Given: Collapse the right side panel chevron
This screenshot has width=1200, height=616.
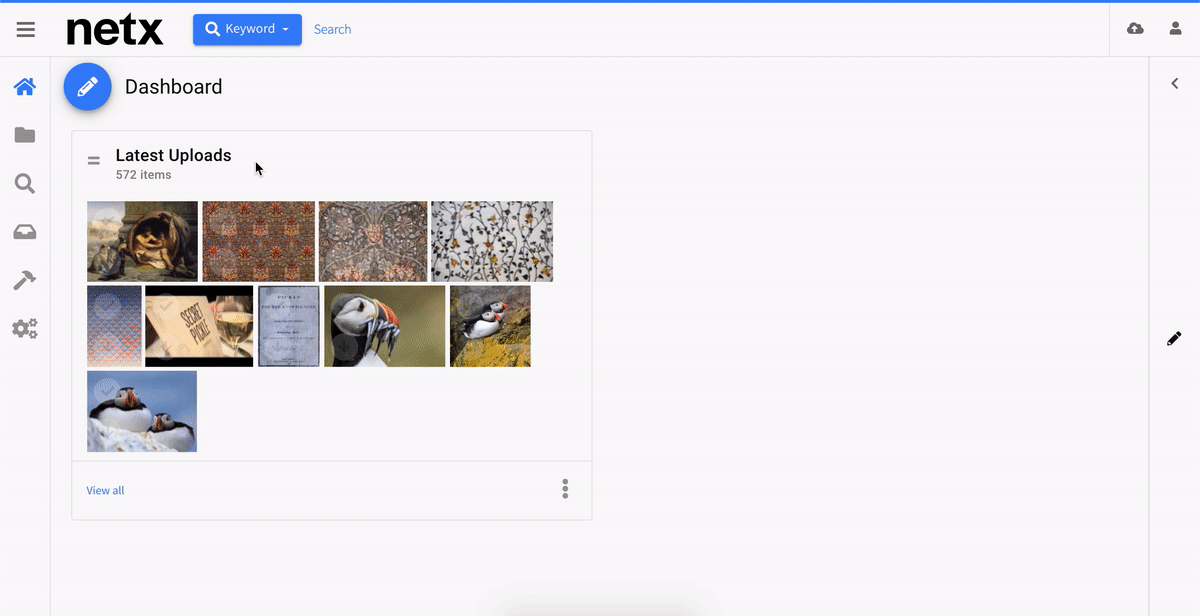Looking at the screenshot, I should 1175,84.
